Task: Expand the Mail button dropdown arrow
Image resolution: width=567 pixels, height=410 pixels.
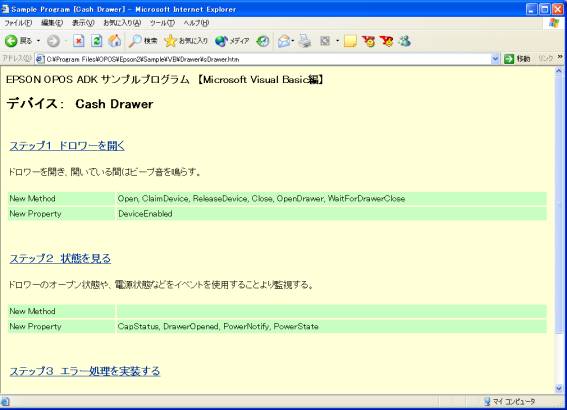Action: (293, 41)
